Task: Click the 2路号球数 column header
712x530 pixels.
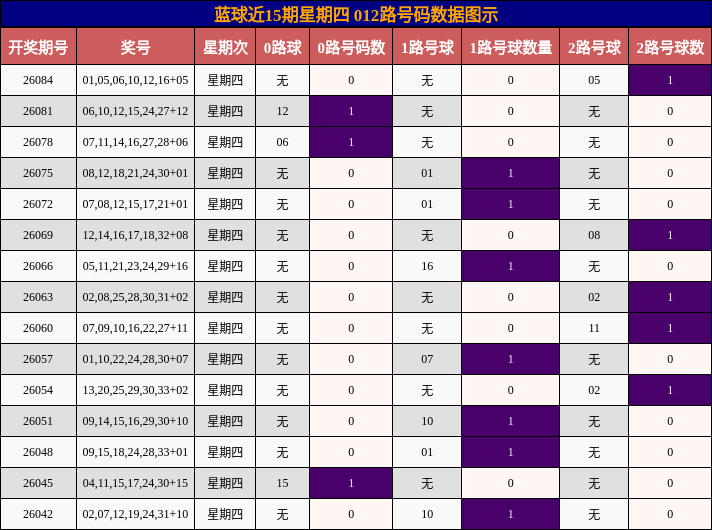Action: 670,47
